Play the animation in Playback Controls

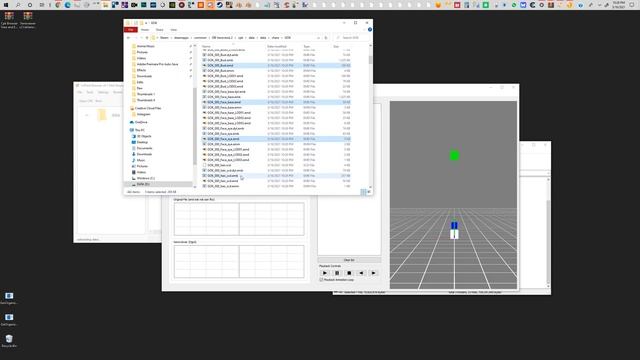325,273
